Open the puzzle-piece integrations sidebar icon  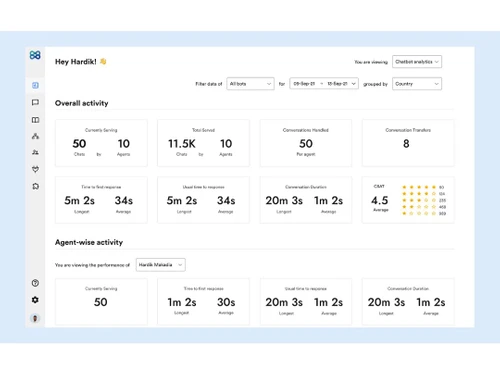tap(35, 186)
